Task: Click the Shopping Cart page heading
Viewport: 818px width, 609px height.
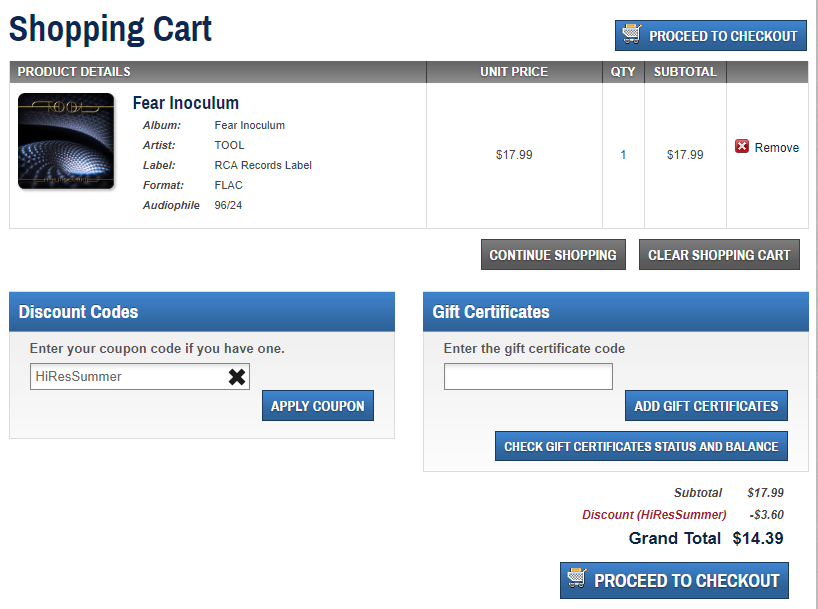Action: click(110, 29)
